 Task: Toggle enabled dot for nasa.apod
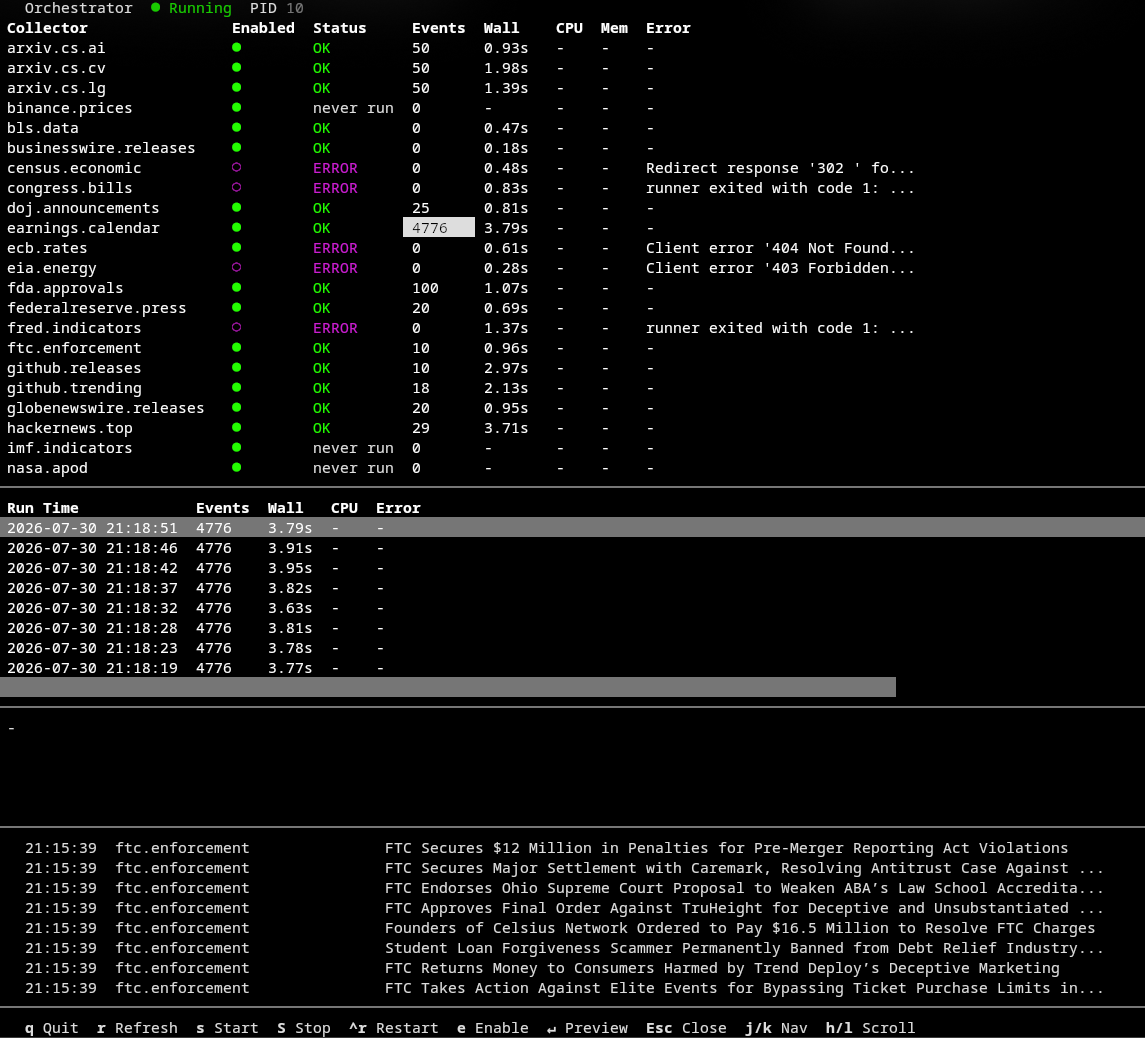pyautogui.click(x=237, y=468)
